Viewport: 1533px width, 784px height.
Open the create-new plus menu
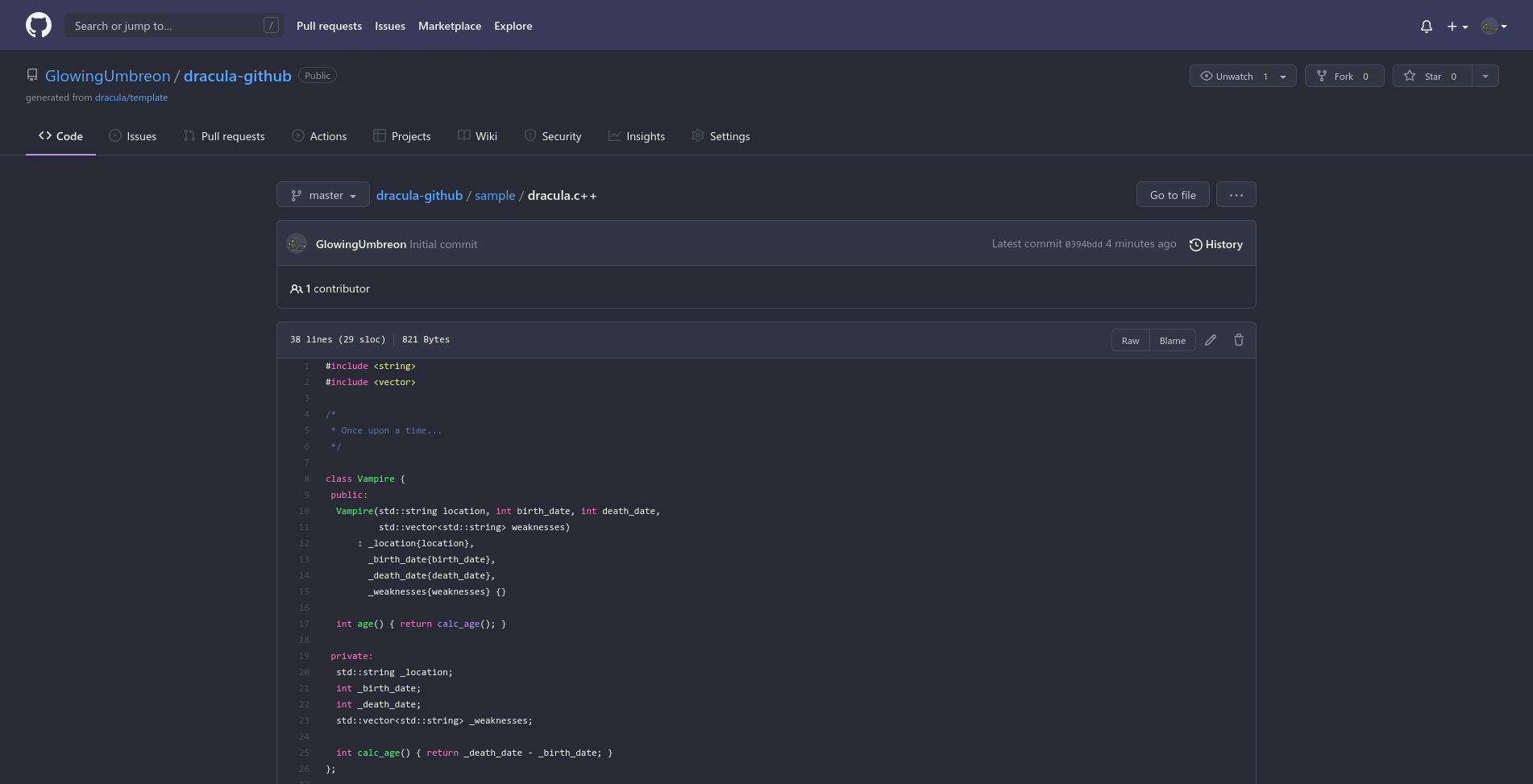pos(1457,26)
